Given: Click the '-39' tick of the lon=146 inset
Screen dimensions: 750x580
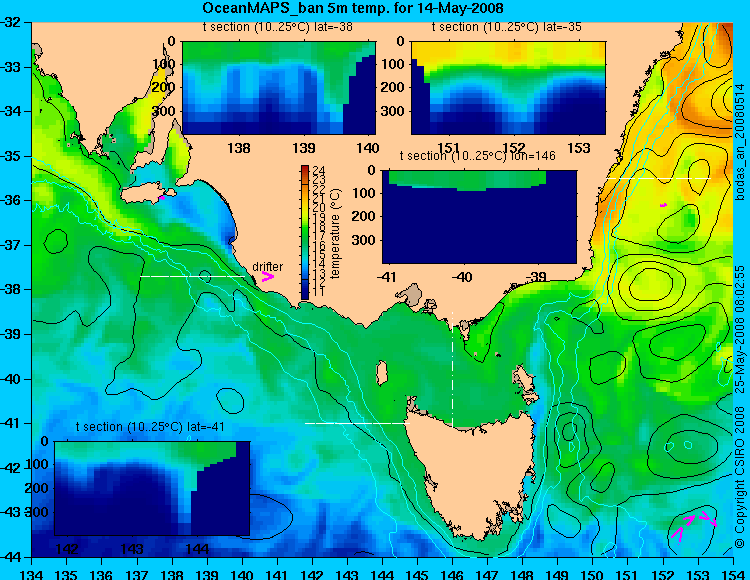Looking at the screenshot, I should point(535,276).
